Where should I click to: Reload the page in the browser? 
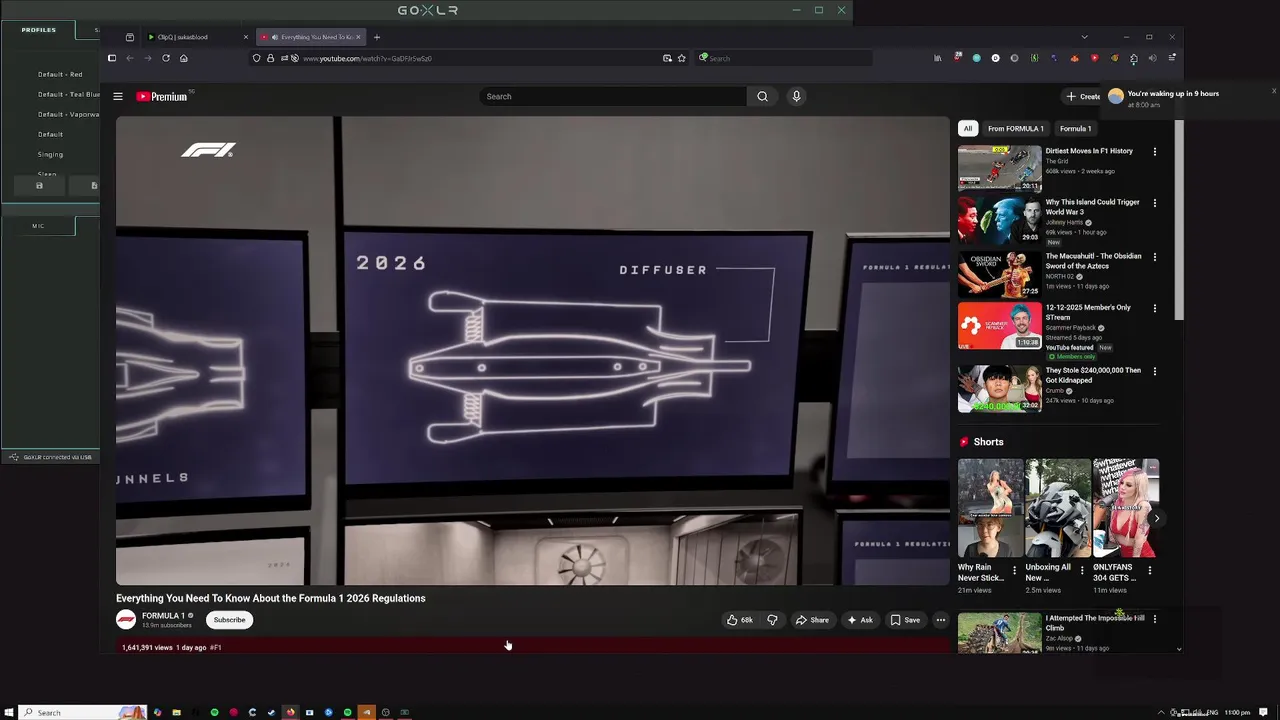[x=166, y=58]
